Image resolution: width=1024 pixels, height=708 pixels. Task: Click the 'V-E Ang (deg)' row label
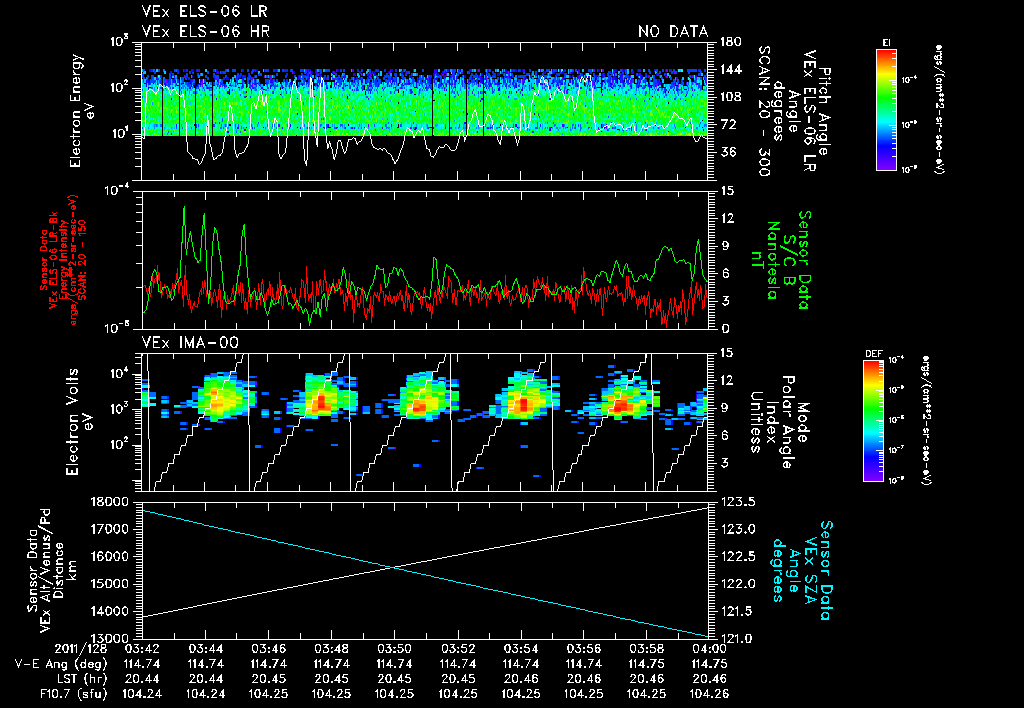click(x=61, y=664)
